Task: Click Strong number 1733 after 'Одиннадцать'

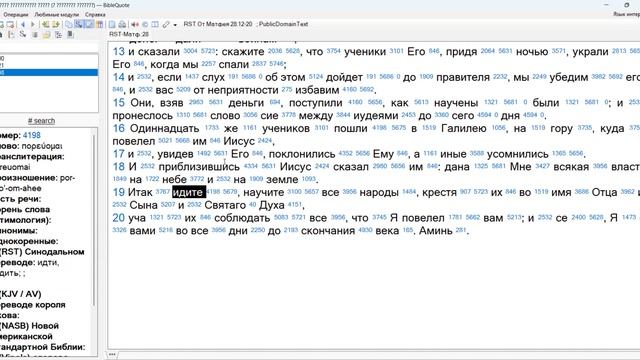Action: [x=211, y=128]
